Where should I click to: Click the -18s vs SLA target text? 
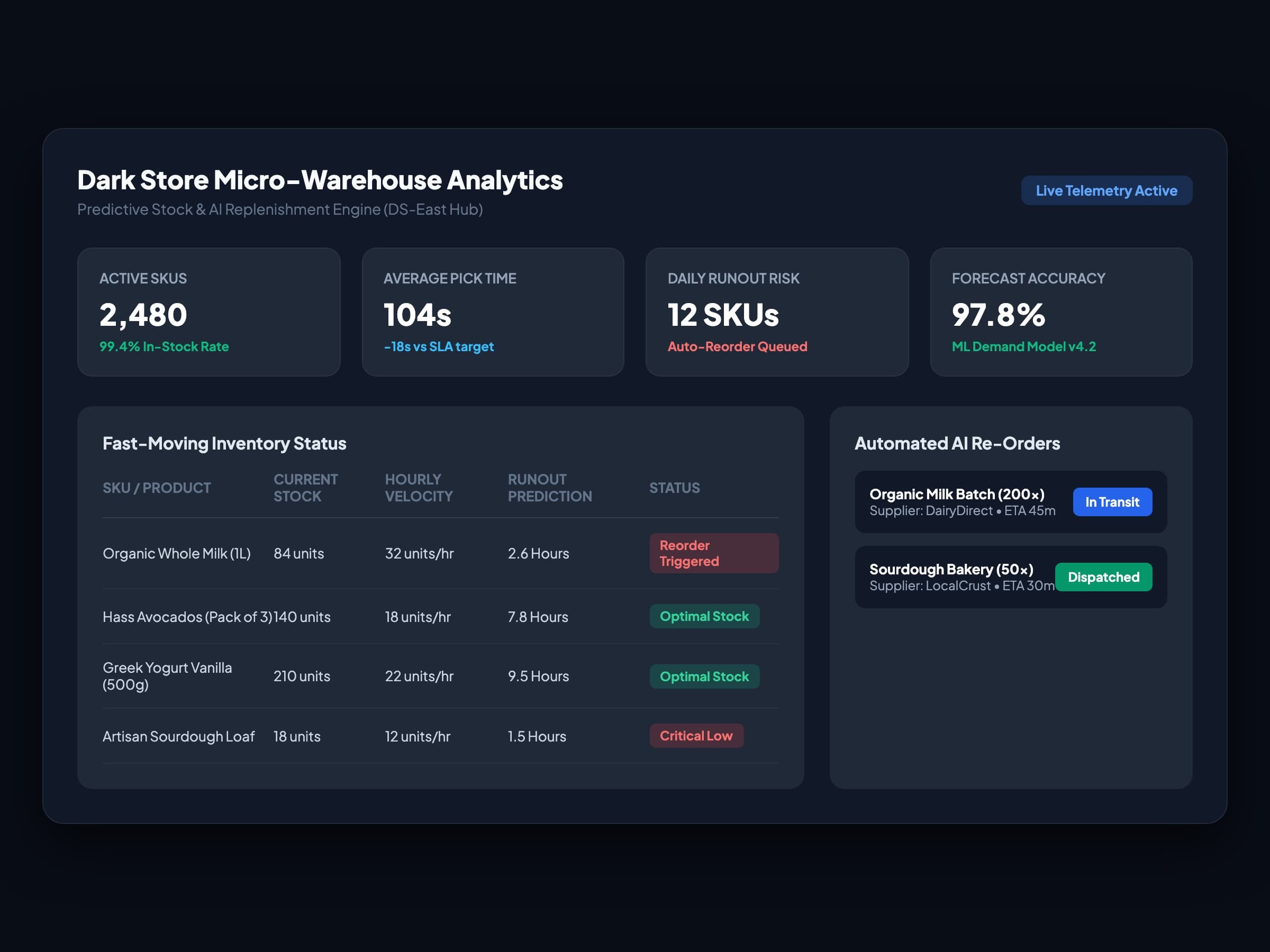(439, 346)
